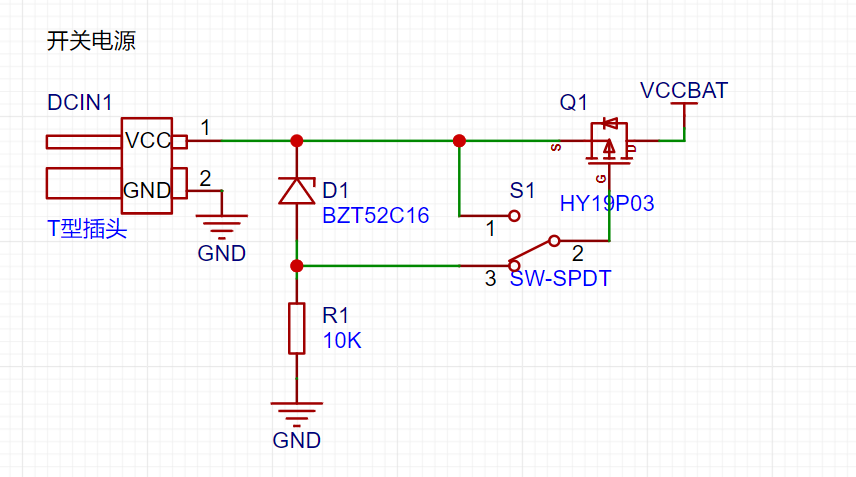Click the BZT52C16 part value

click(x=376, y=216)
